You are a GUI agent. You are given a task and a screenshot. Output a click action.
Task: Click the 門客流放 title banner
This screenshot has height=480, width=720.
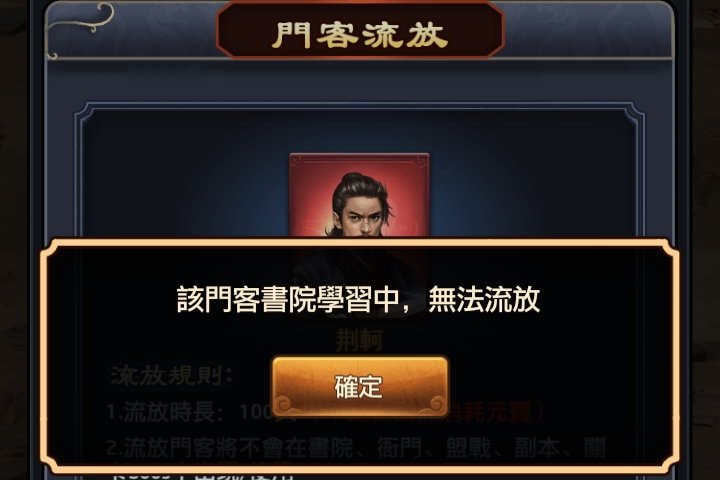point(360,33)
